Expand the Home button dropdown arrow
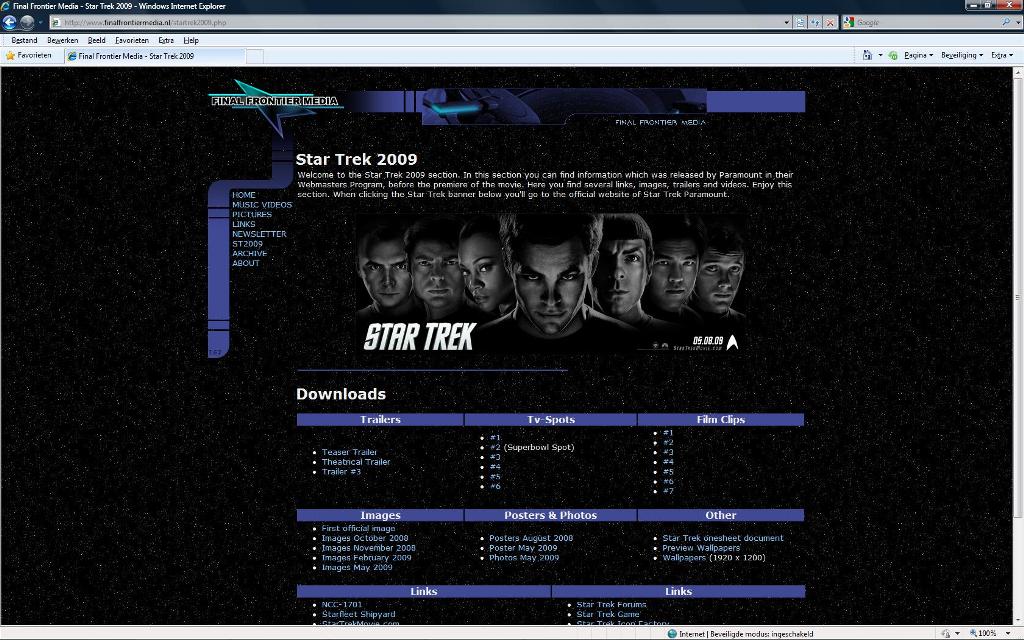The image size is (1024, 640). pos(880,56)
